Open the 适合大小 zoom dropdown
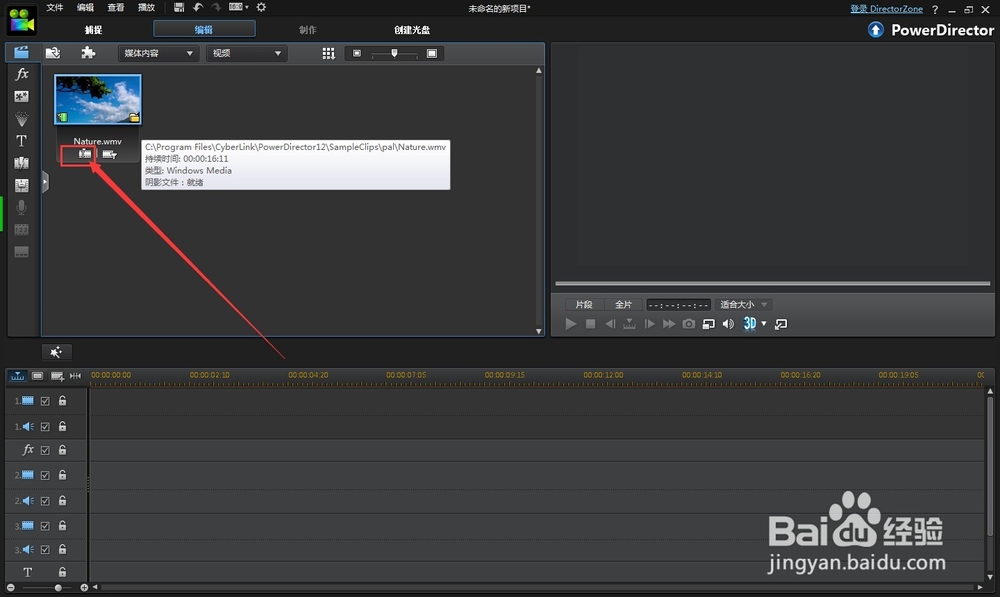This screenshot has height=597, width=1000. 743,305
